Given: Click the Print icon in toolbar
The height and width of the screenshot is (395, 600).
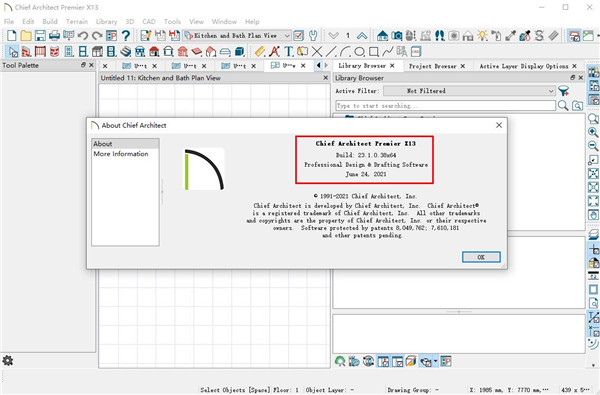Looking at the screenshot, I should (54, 36).
